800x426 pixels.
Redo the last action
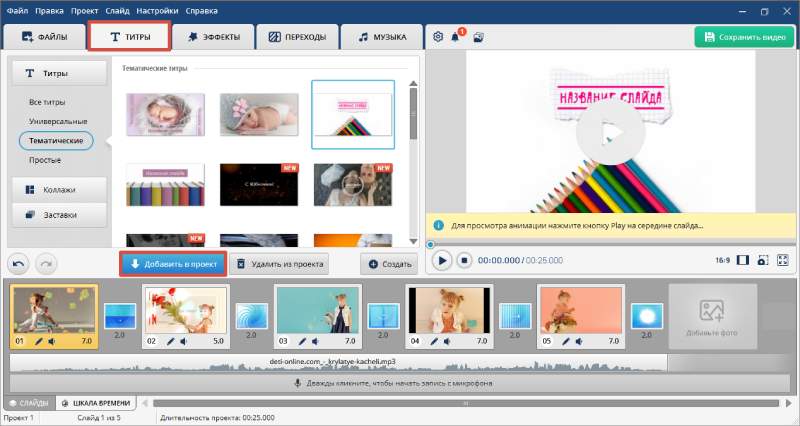pyautogui.click(x=46, y=264)
